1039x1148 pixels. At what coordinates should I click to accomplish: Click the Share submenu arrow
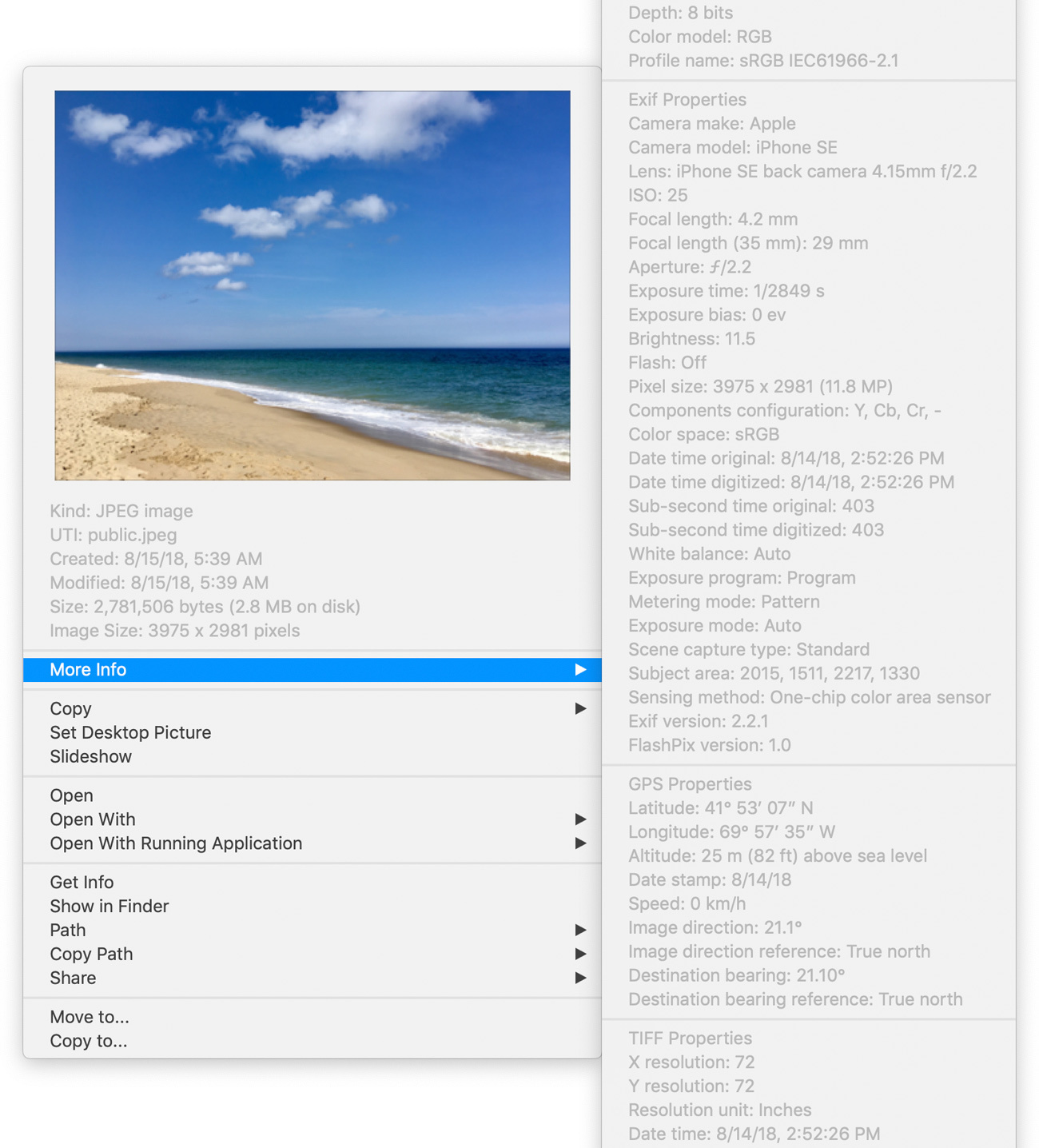pos(580,978)
